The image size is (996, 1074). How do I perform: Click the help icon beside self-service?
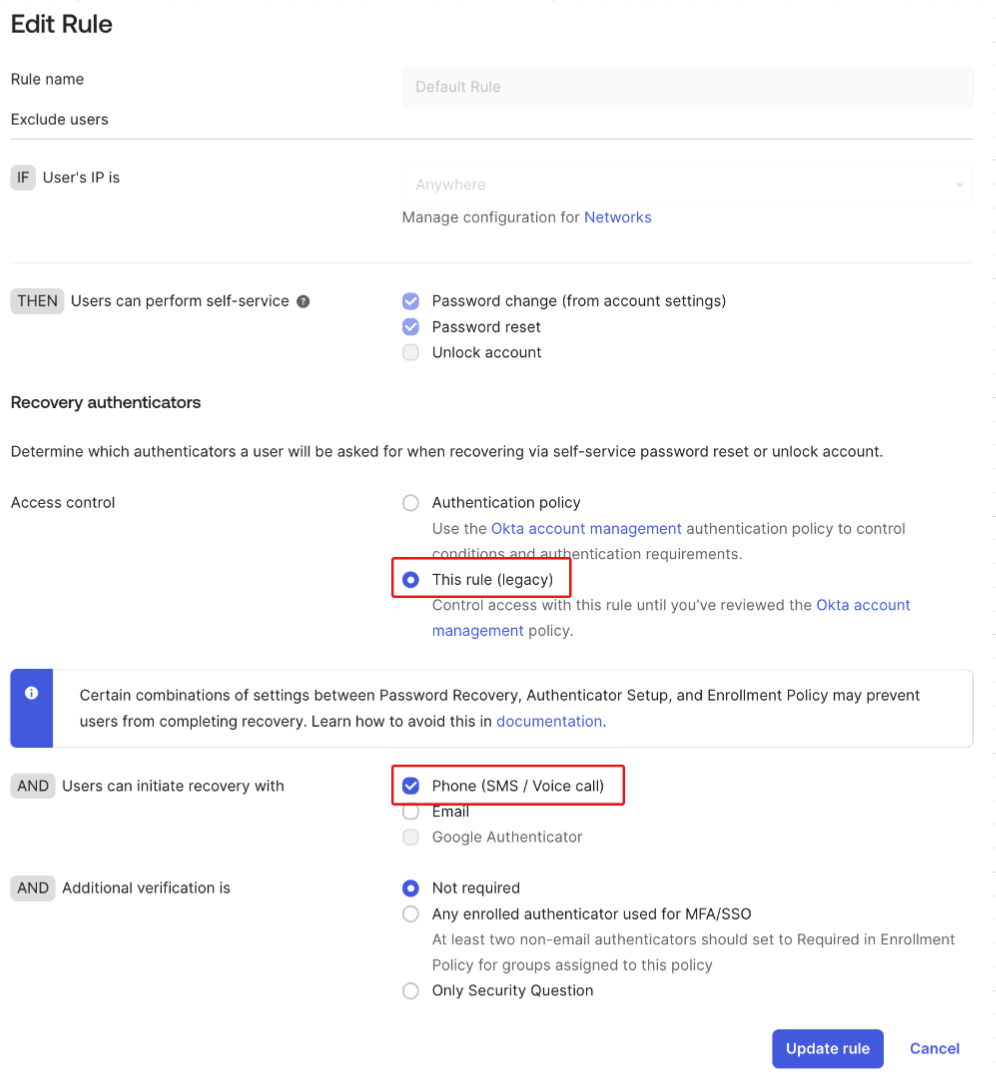click(303, 301)
